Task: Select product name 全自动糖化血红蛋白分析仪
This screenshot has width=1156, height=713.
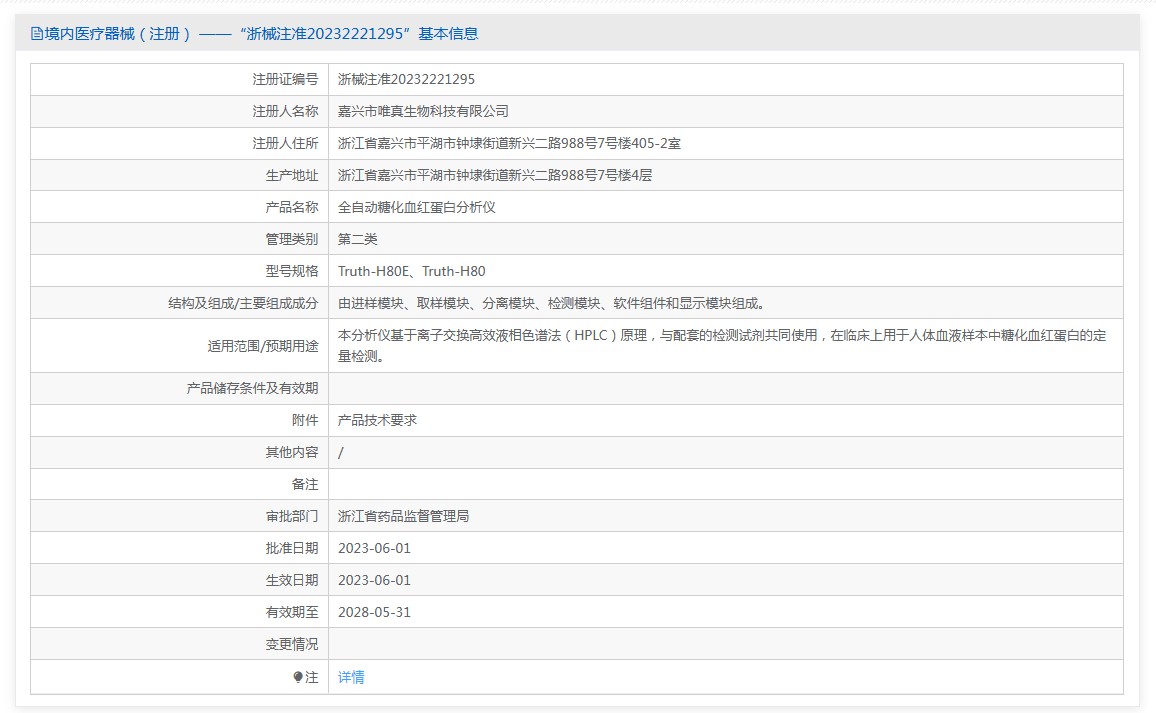Action: tap(417, 207)
